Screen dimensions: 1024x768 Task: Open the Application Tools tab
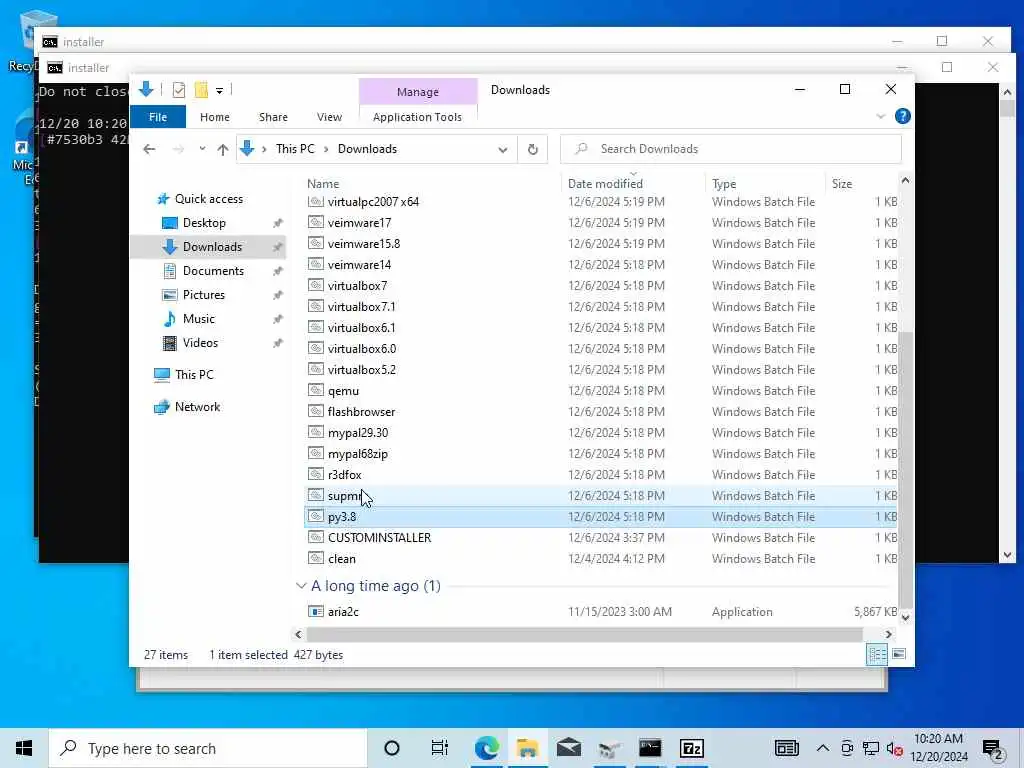[x=417, y=117]
